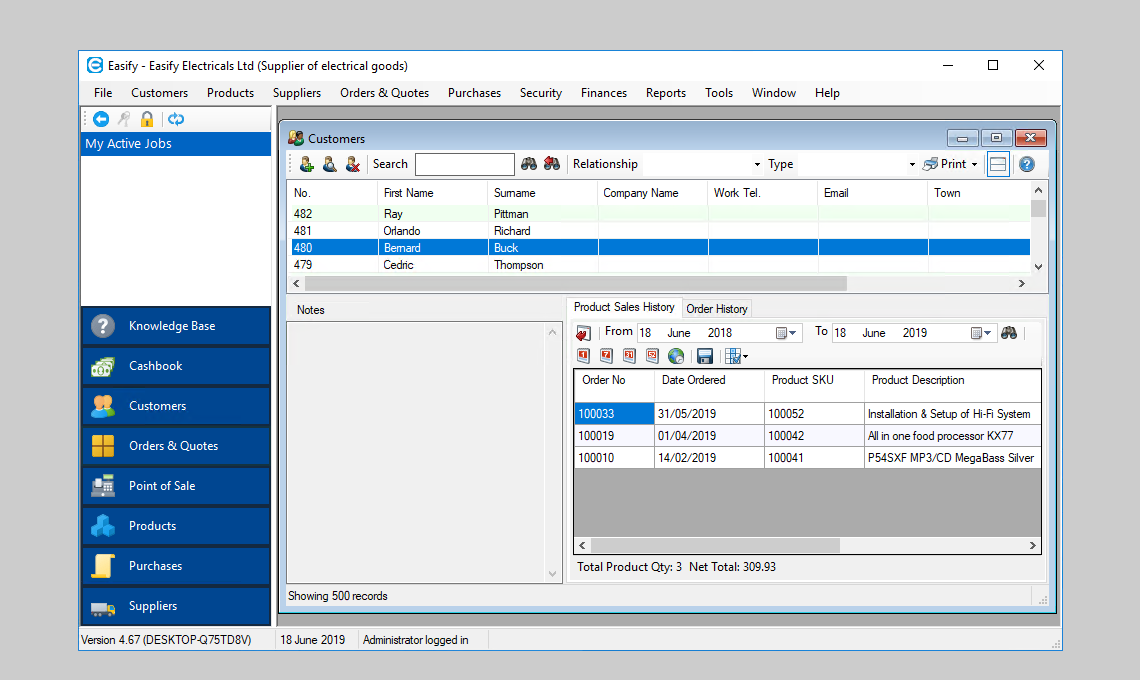Switch to the Order History tab
The image size is (1140, 680).
click(716, 308)
